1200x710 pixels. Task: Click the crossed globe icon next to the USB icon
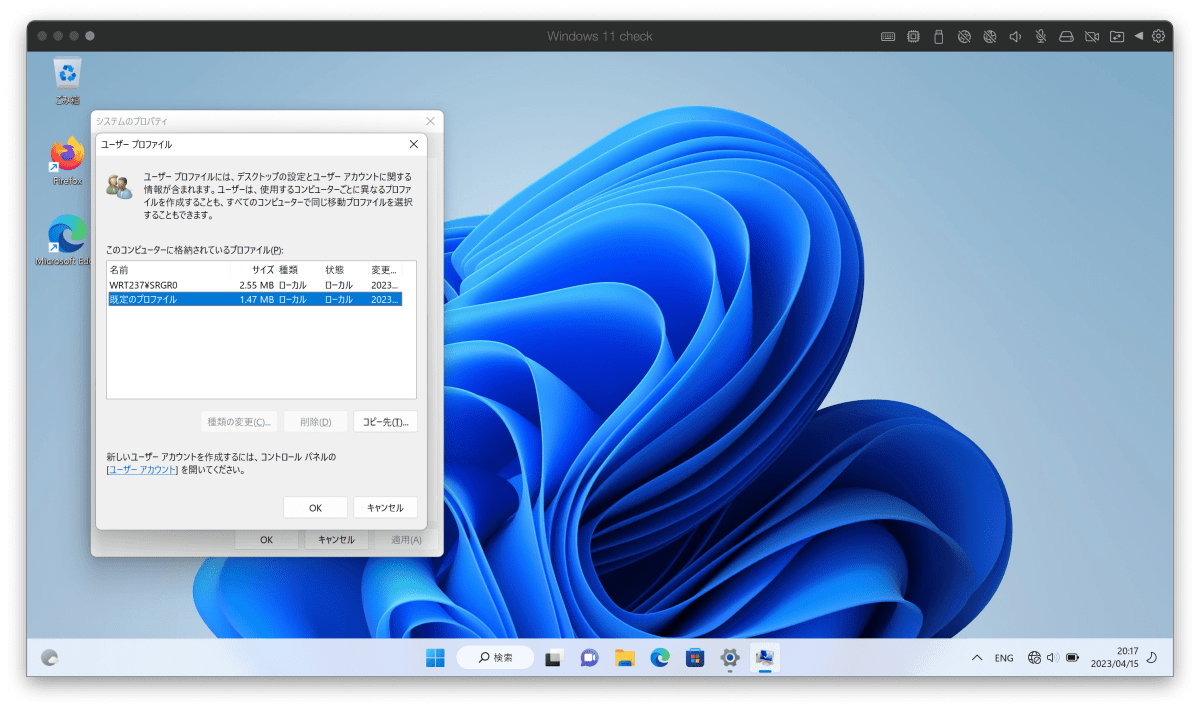(964, 36)
